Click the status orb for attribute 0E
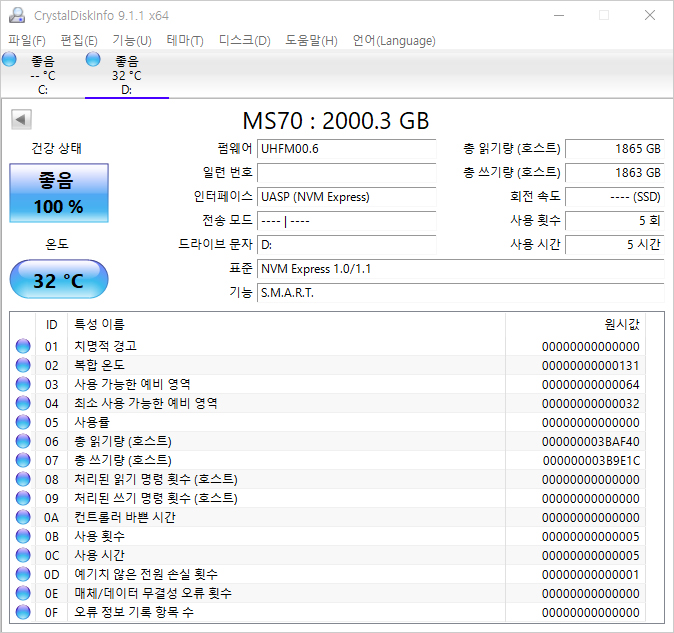Viewport: 674px width, 633px height. tap(23, 593)
